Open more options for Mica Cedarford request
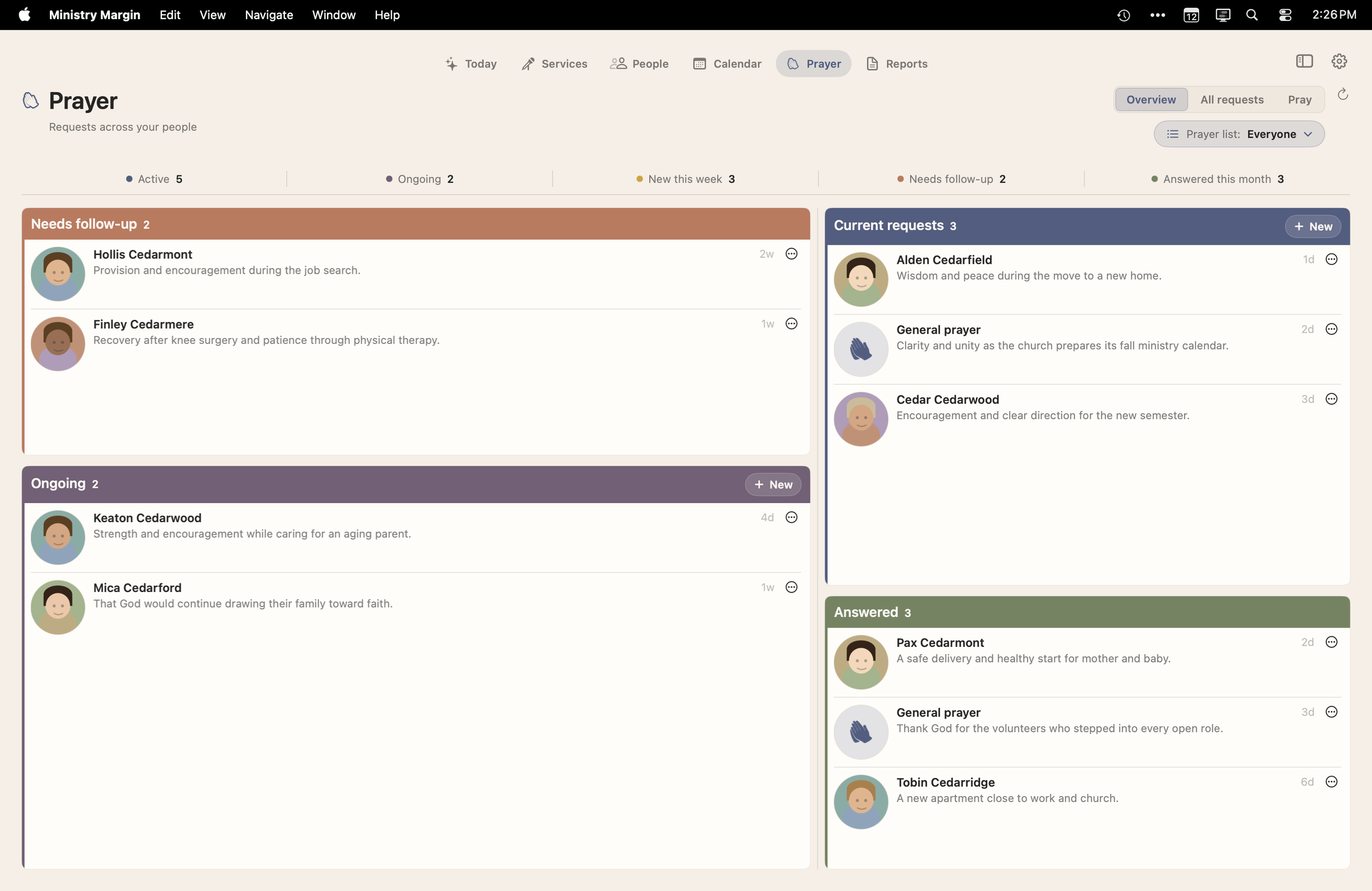 (x=791, y=587)
